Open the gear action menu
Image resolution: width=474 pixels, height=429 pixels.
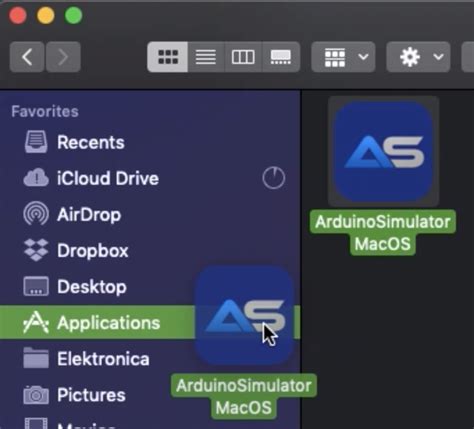[418, 57]
